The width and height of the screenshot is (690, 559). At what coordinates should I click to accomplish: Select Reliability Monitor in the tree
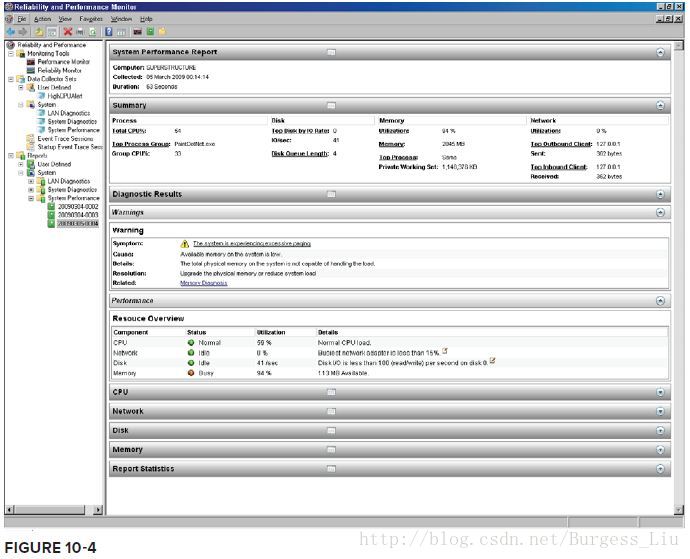click(59, 70)
